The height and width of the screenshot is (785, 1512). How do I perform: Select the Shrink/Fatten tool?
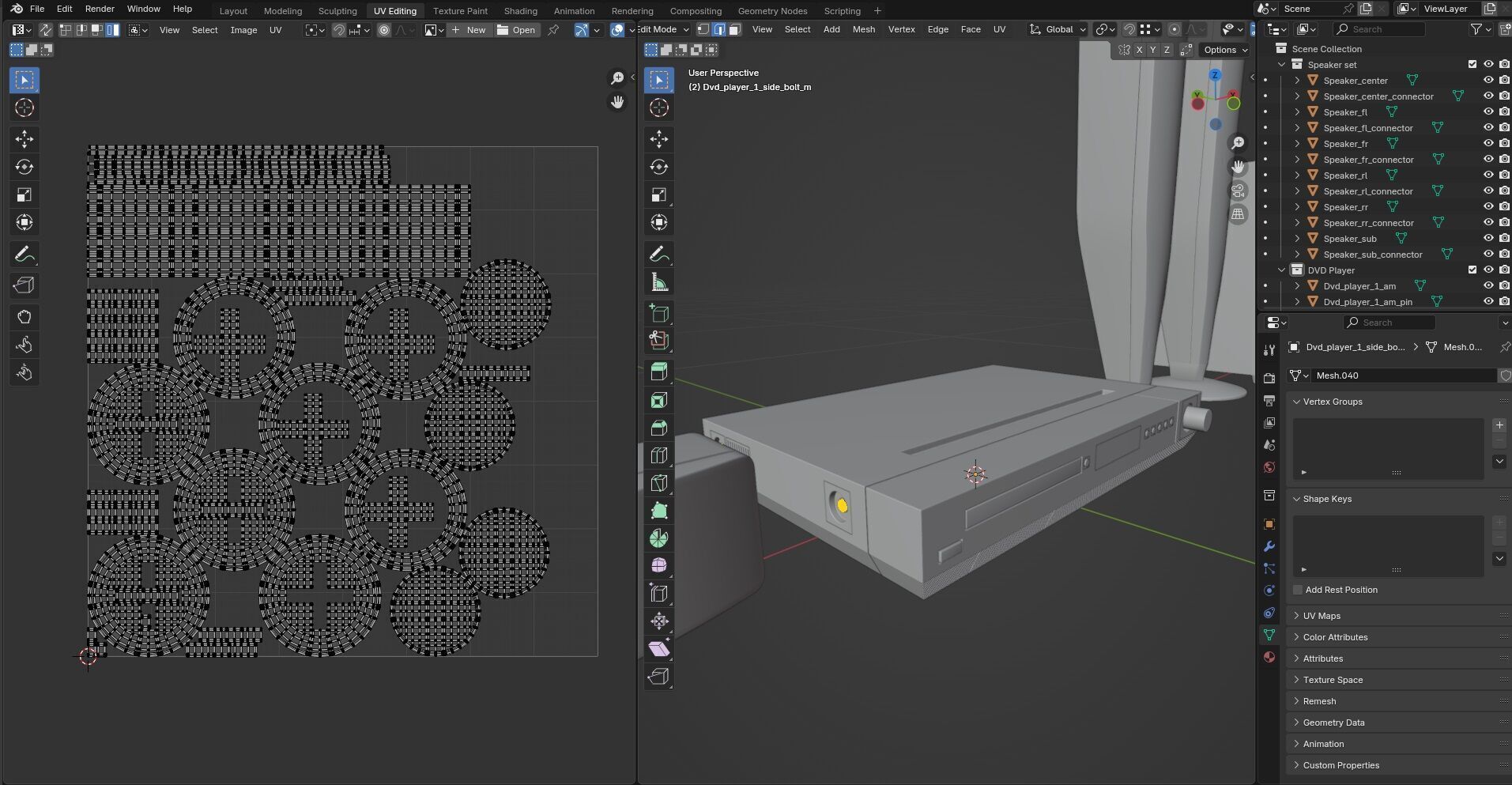click(659, 621)
